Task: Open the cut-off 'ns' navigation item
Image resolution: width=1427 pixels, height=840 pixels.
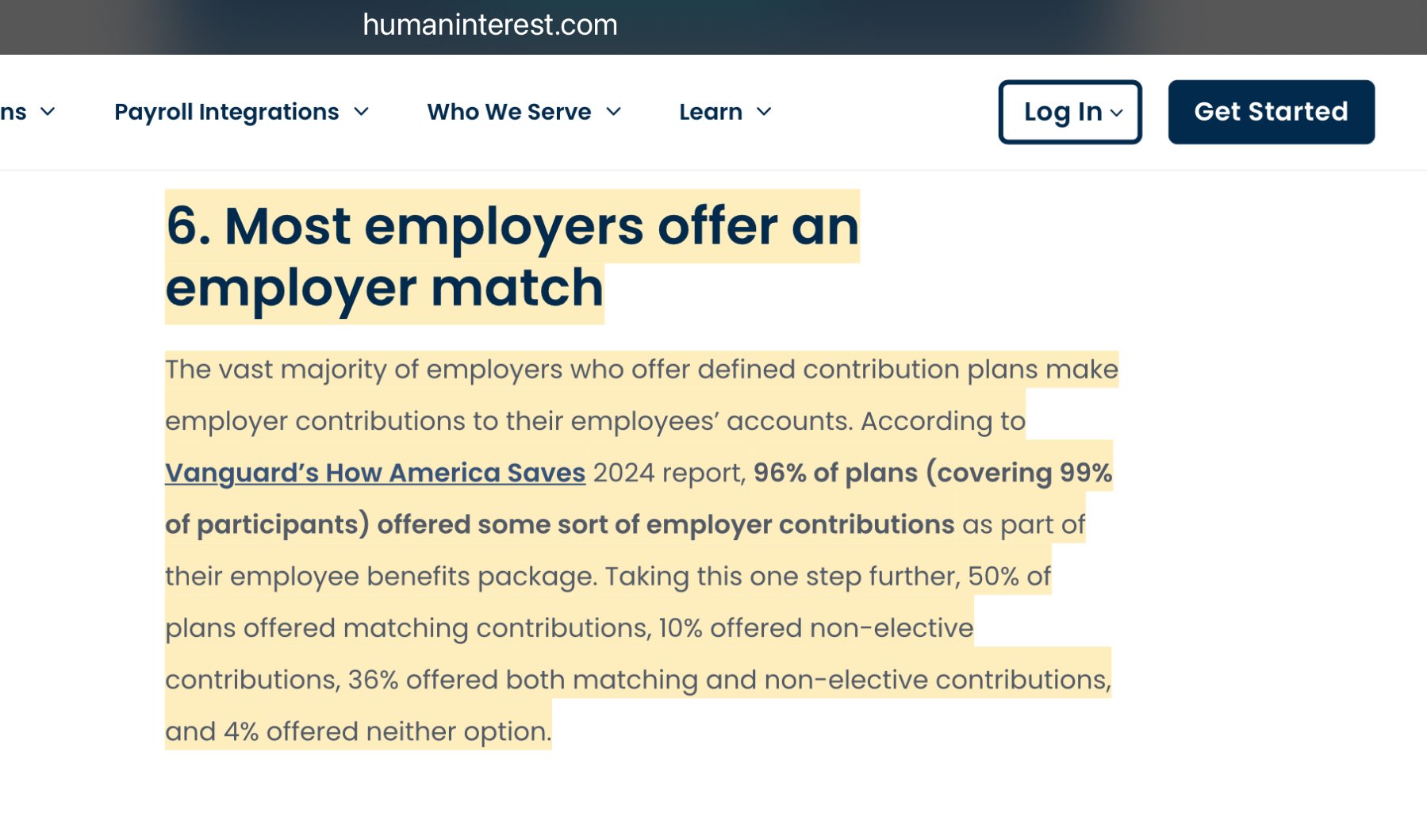Action: pyautogui.click(x=13, y=112)
